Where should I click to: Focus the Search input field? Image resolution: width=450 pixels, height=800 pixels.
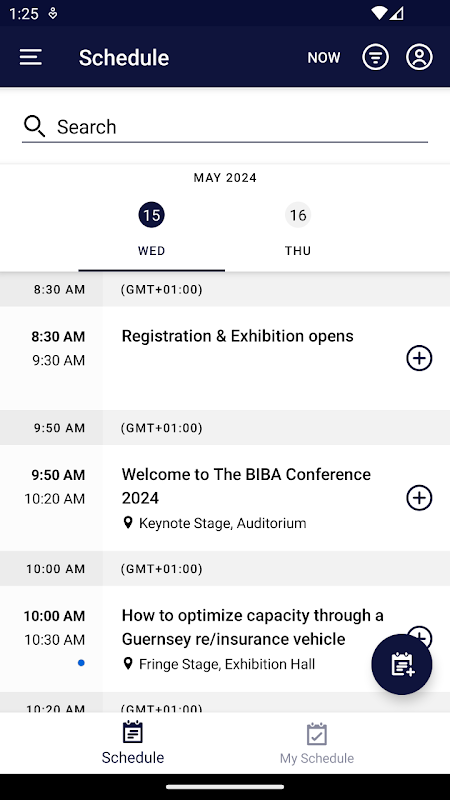click(224, 127)
